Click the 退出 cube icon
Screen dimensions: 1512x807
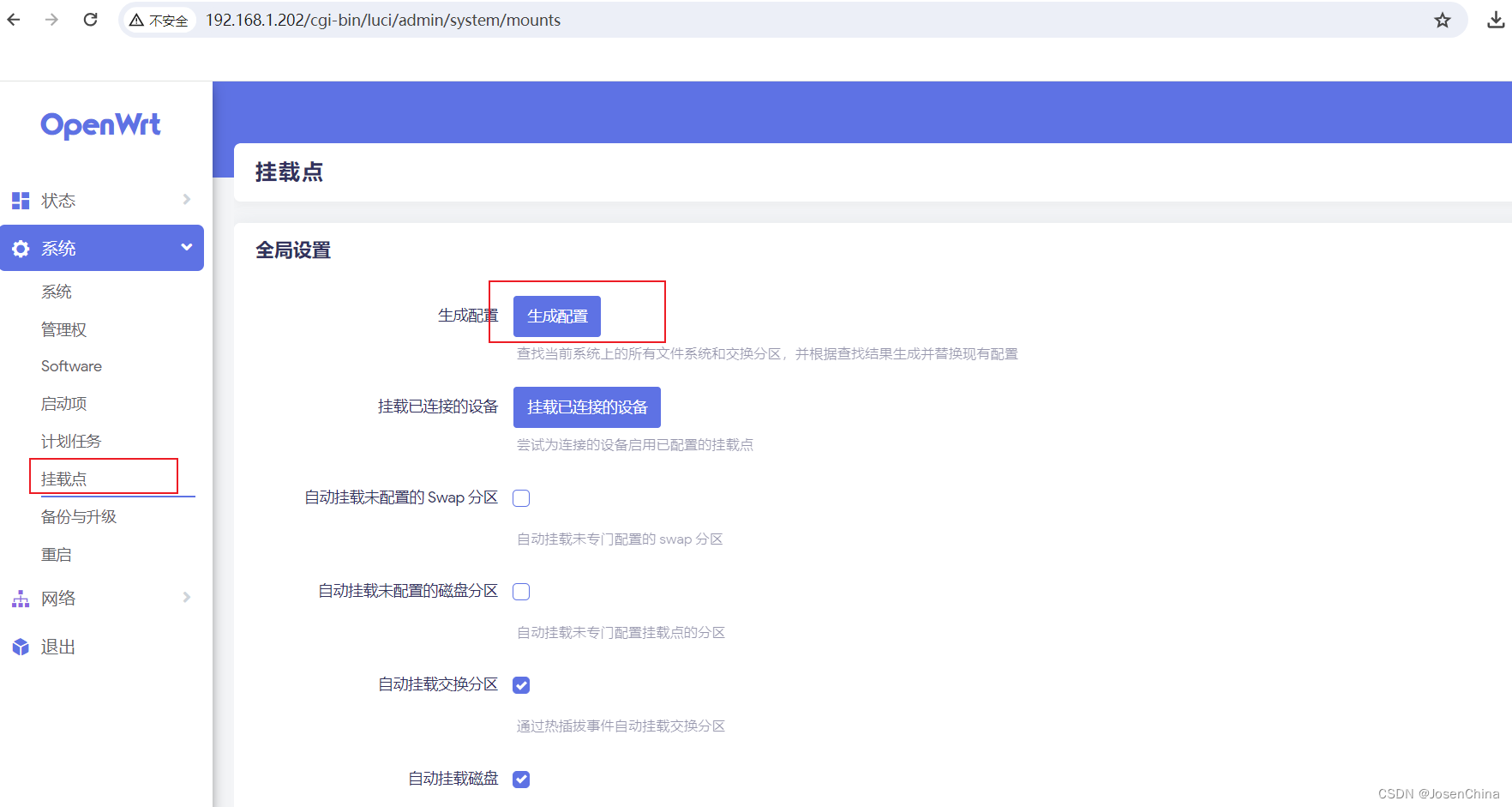click(21, 647)
